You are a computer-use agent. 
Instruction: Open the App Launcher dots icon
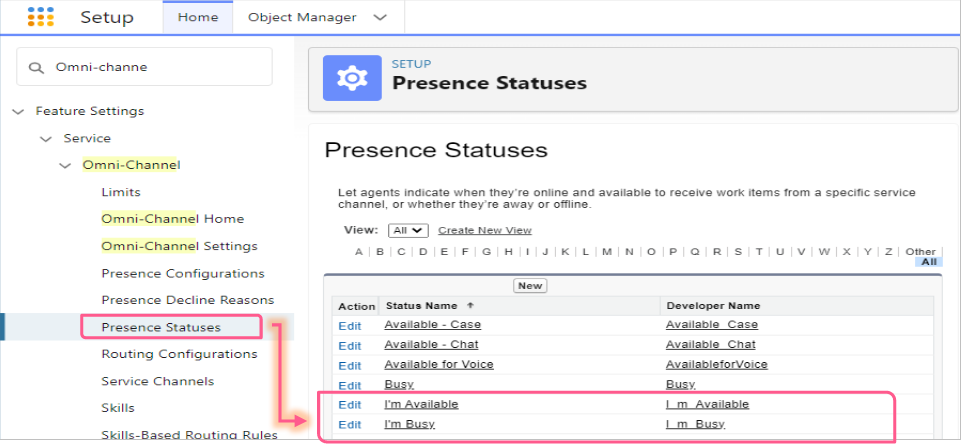coord(40,17)
